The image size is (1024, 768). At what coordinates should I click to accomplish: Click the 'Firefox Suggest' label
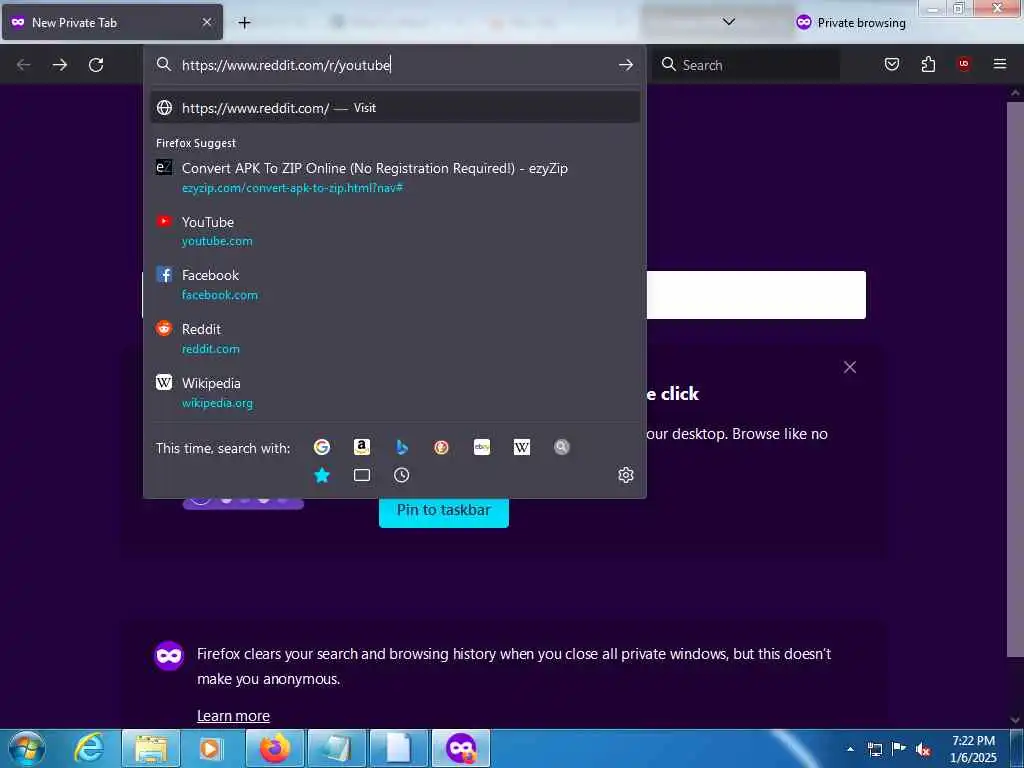196,143
